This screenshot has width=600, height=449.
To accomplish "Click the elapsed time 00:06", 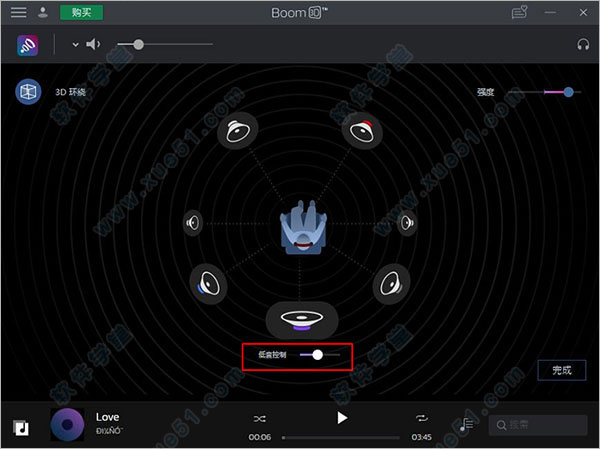I will (x=260, y=437).
